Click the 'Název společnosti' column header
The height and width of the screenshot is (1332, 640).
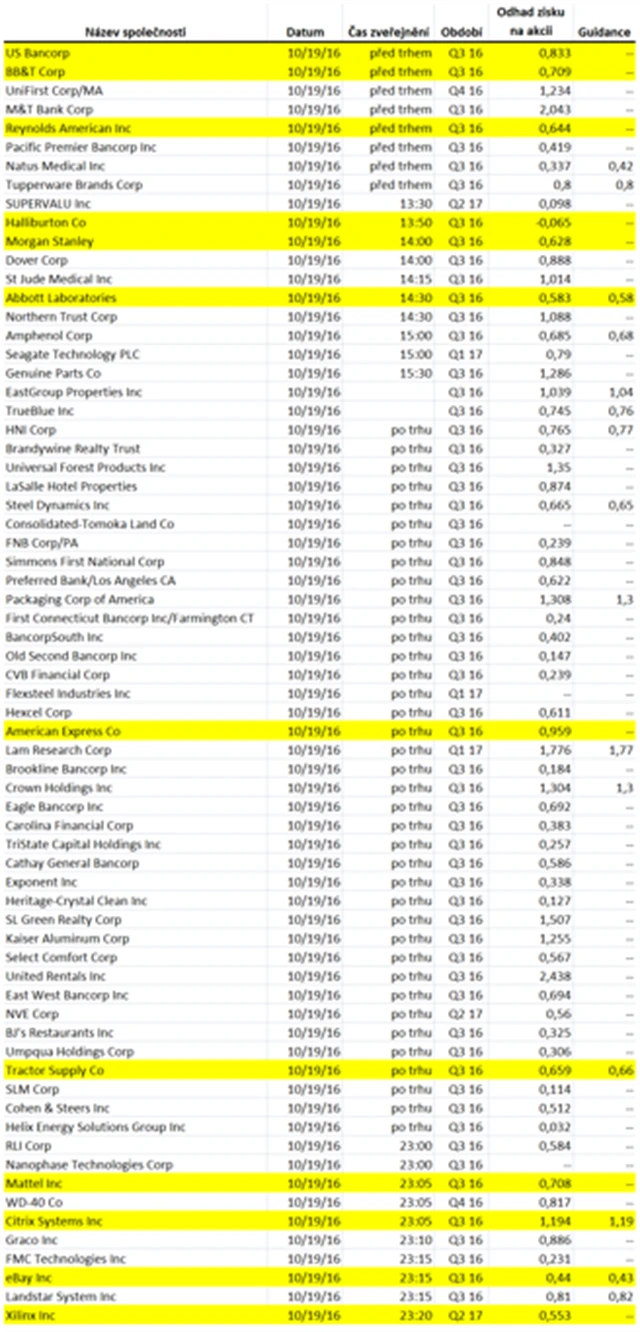(x=134, y=31)
